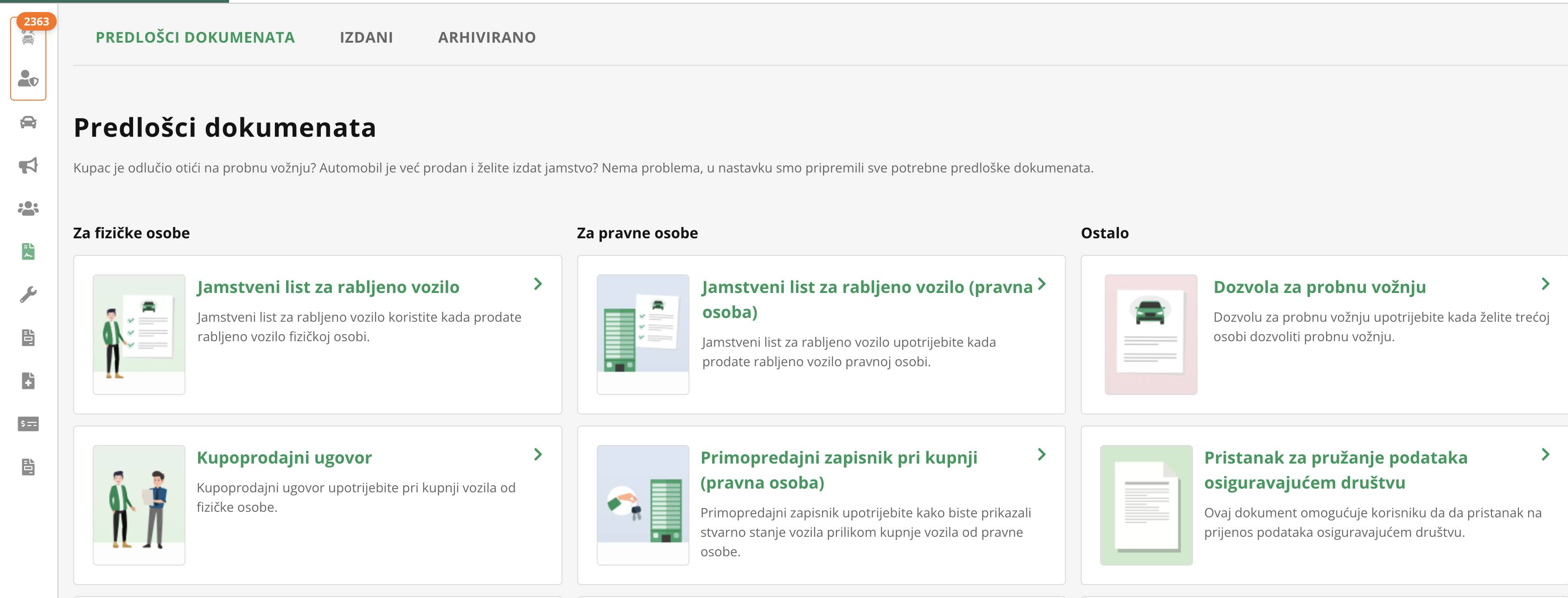Click the Dozvola za probnu vožnju thumbnail
Image resolution: width=1568 pixels, height=598 pixels.
[1150, 334]
